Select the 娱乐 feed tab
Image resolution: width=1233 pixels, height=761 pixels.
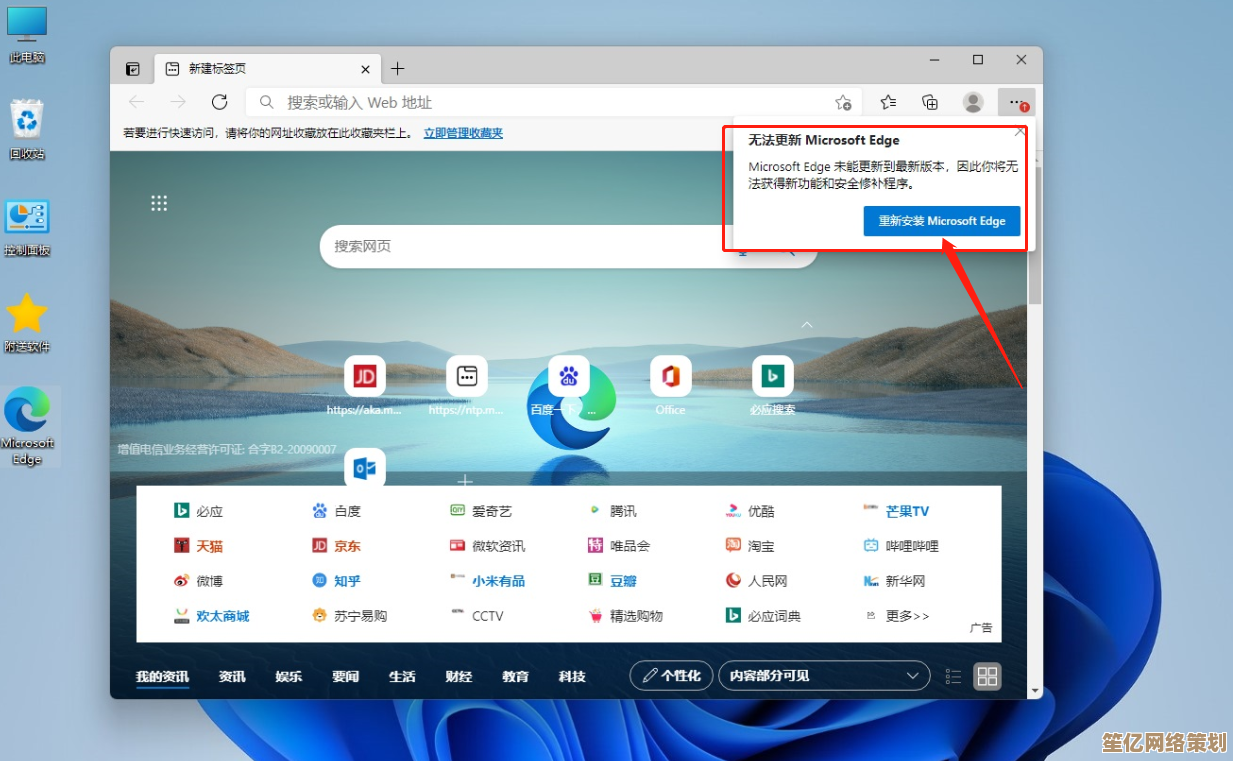(x=289, y=677)
